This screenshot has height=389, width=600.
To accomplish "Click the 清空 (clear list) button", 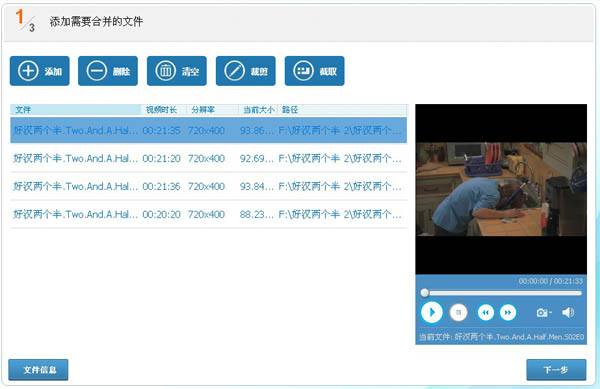I will click(x=177, y=71).
